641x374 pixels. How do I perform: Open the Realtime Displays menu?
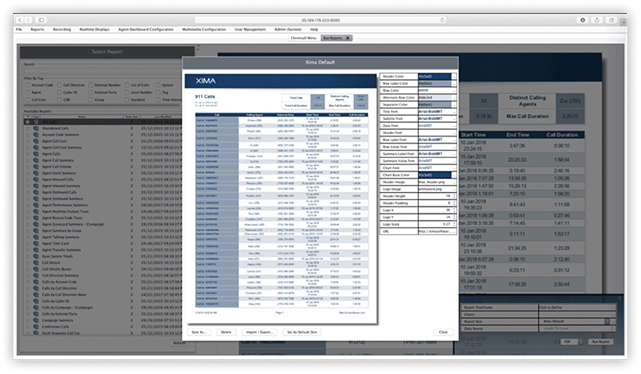click(94, 29)
